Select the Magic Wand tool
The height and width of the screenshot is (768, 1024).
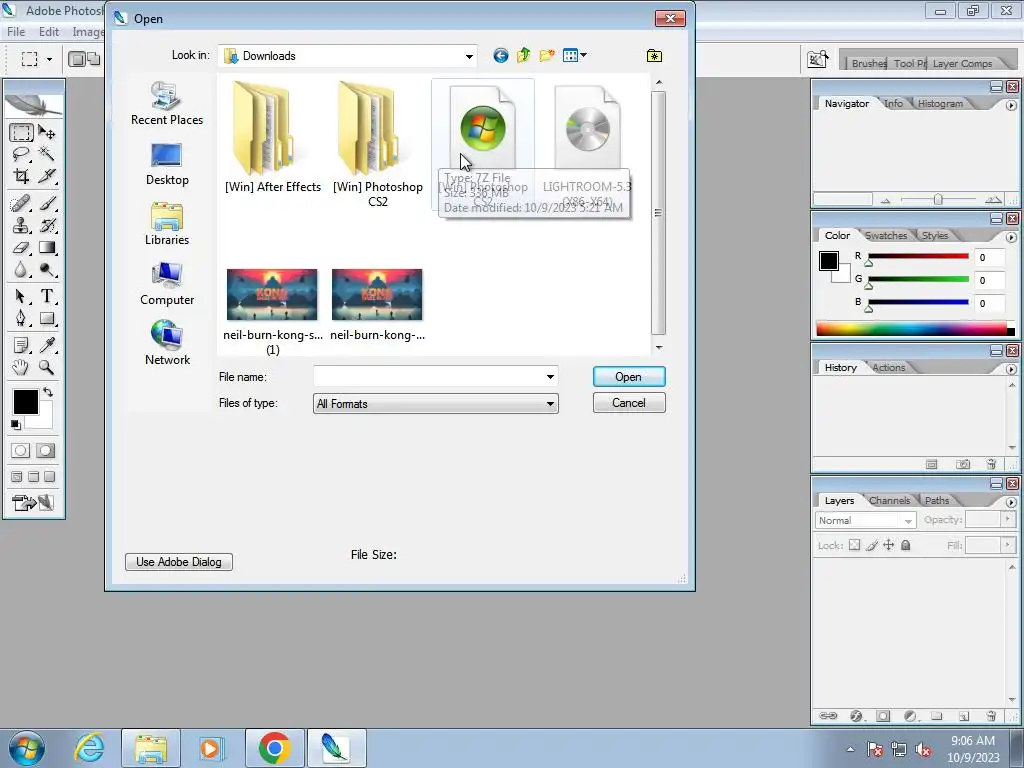coord(47,155)
